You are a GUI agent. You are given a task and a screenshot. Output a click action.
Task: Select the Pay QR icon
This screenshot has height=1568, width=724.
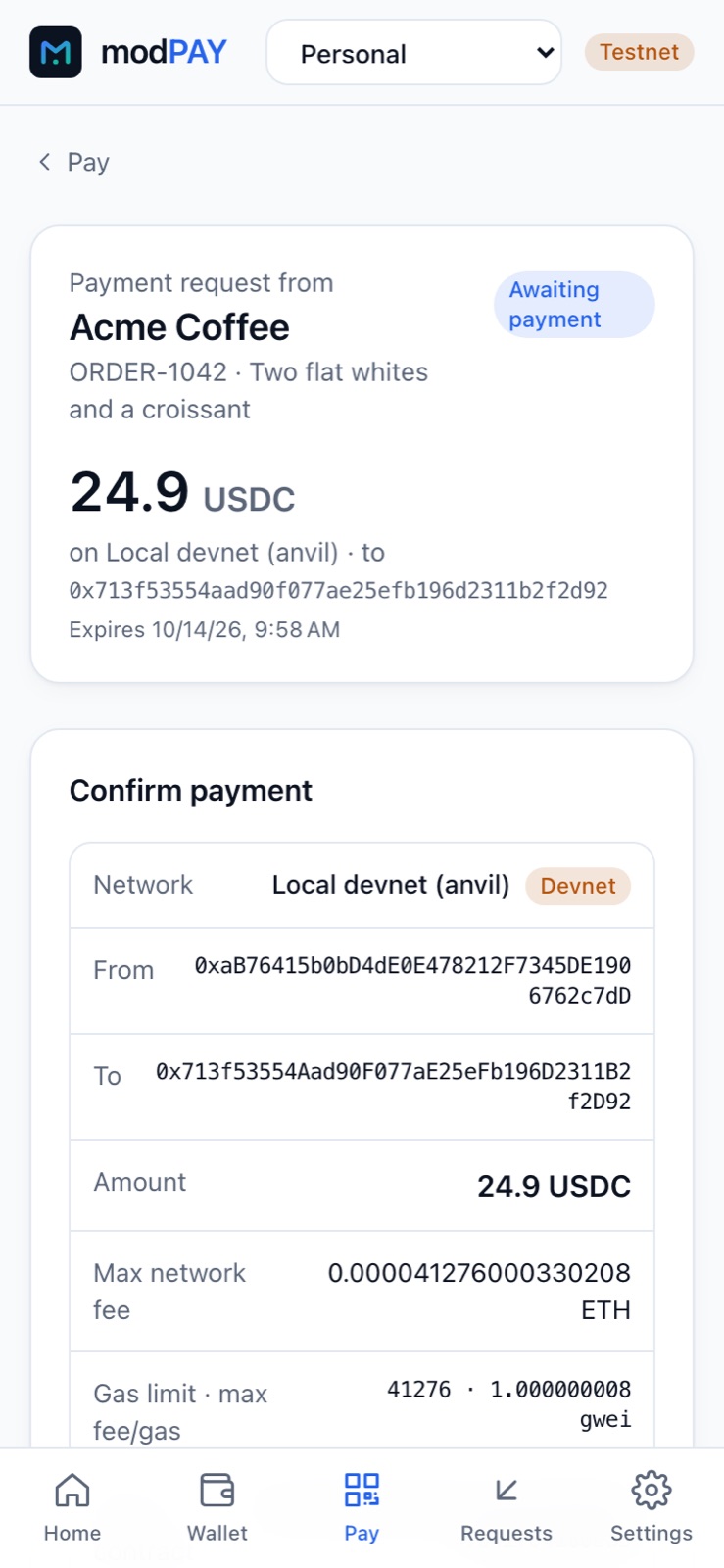coord(362,1490)
